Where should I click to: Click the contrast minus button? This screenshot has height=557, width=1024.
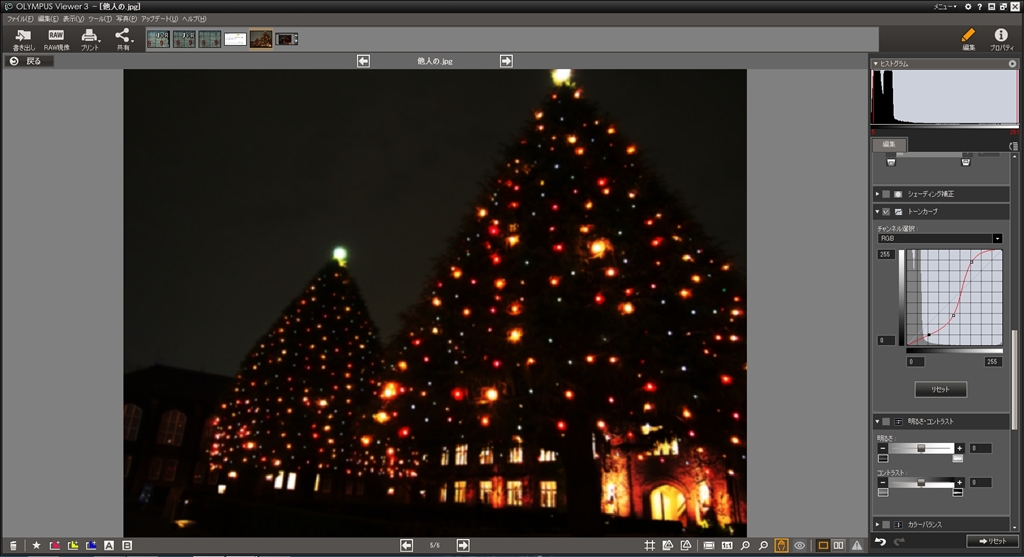[x=883, y=483]
